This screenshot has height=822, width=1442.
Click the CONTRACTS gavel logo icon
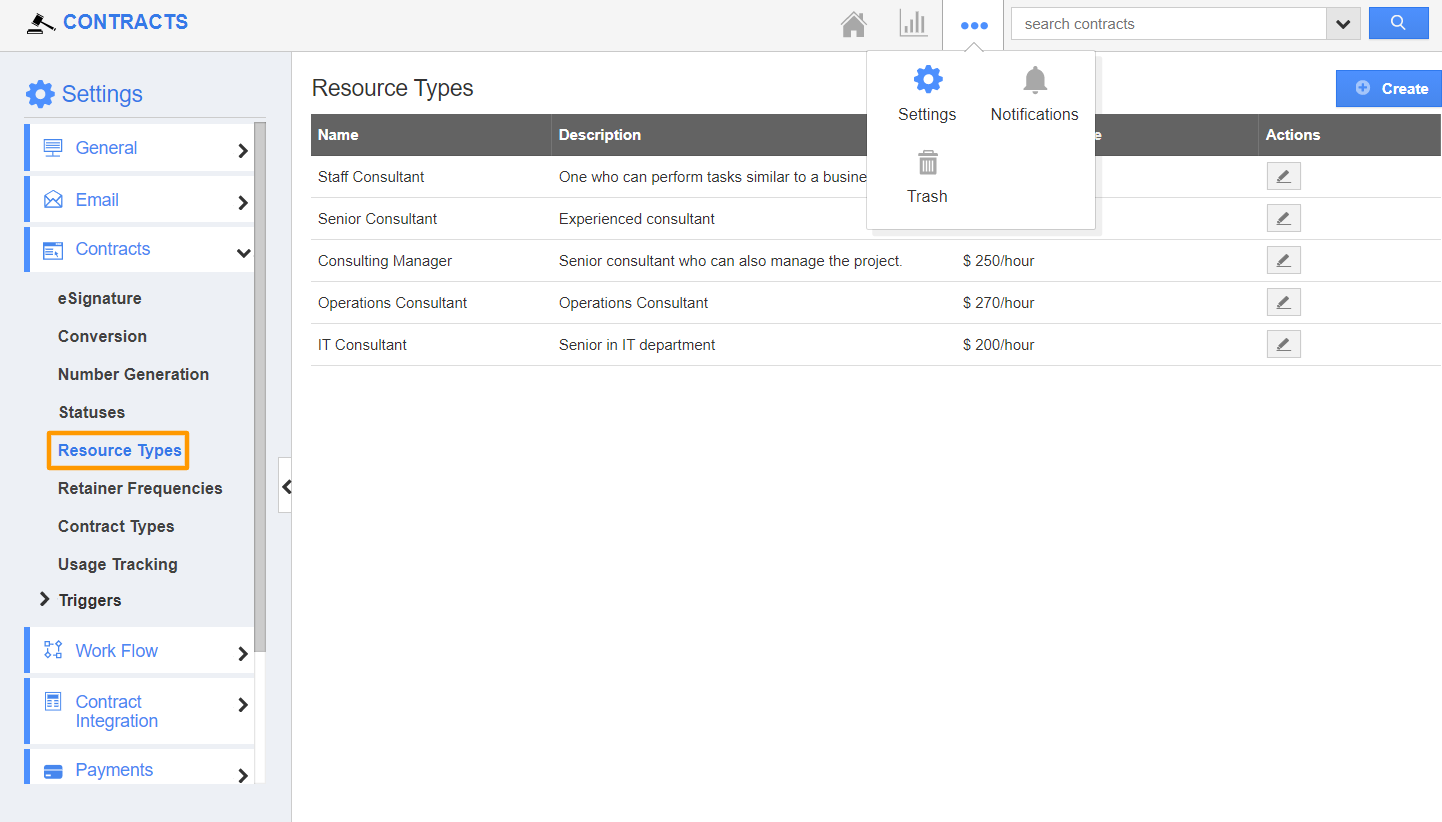40,21
